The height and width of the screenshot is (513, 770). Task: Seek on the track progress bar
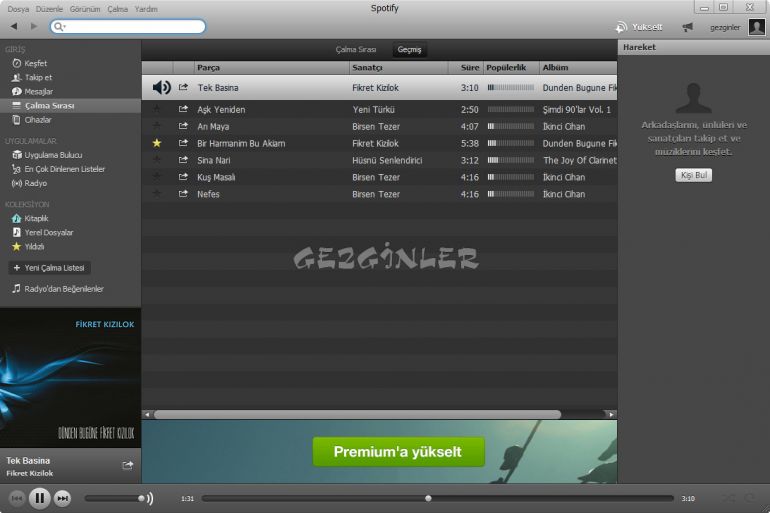click(x=437, y=499)
